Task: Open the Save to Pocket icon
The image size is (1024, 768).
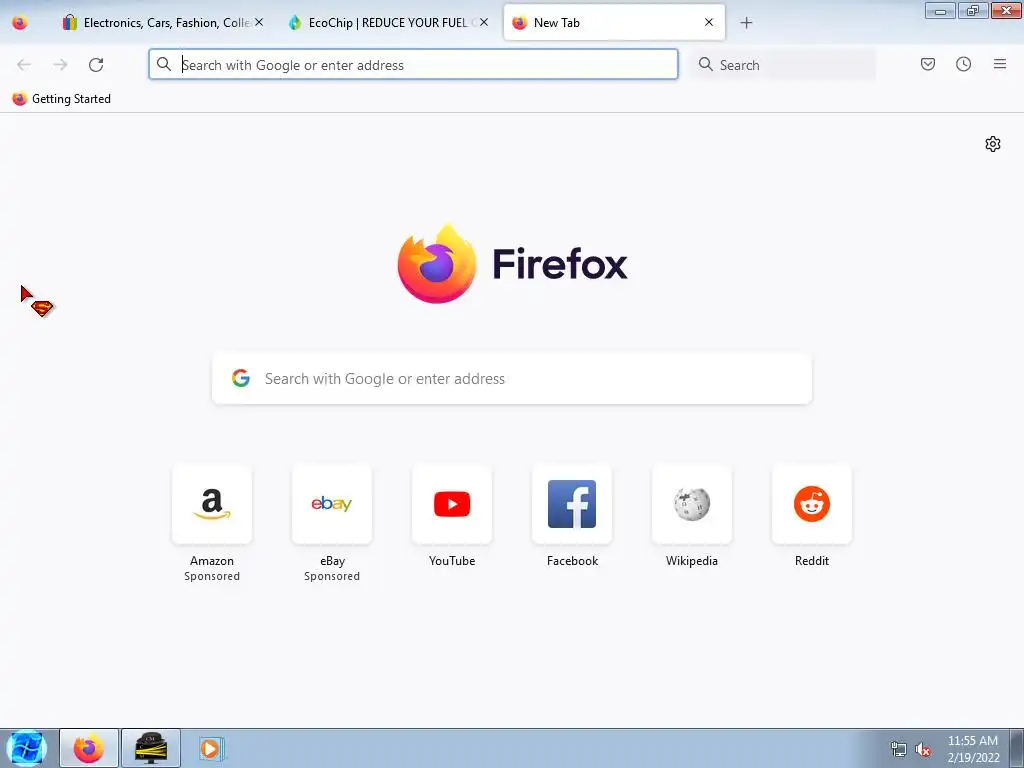Action: click(927, 64)
